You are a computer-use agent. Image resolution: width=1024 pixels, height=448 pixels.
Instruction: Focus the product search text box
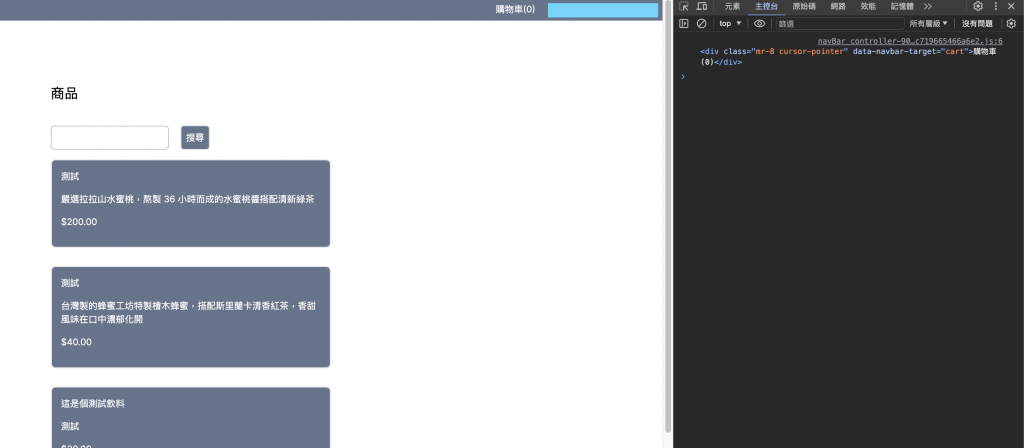click(110, 138)
